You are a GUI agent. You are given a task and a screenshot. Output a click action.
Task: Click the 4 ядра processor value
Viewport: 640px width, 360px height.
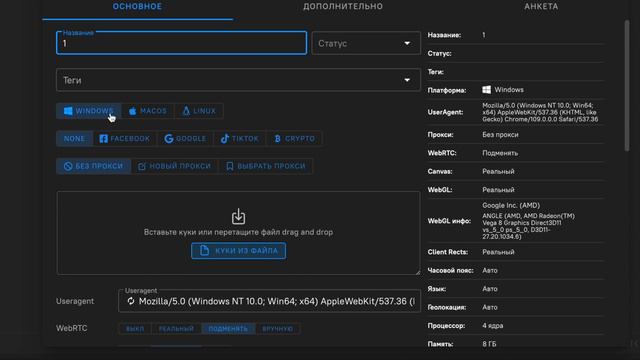click(x=493, y=326)
